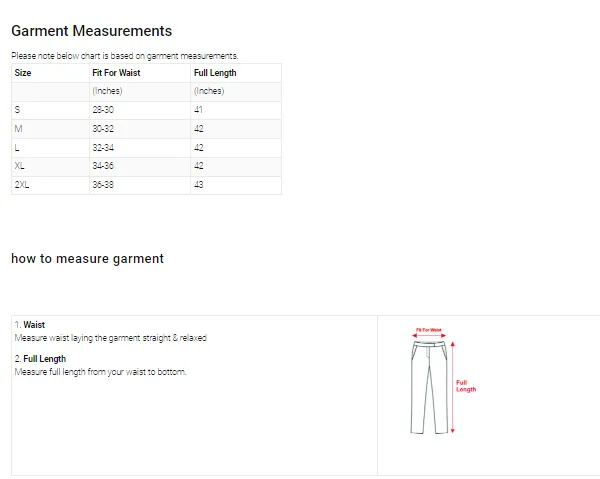Click the 28-30 waist value cell
Image resolution: width=600 pixels, height=479 pixels.
point(103,110)
